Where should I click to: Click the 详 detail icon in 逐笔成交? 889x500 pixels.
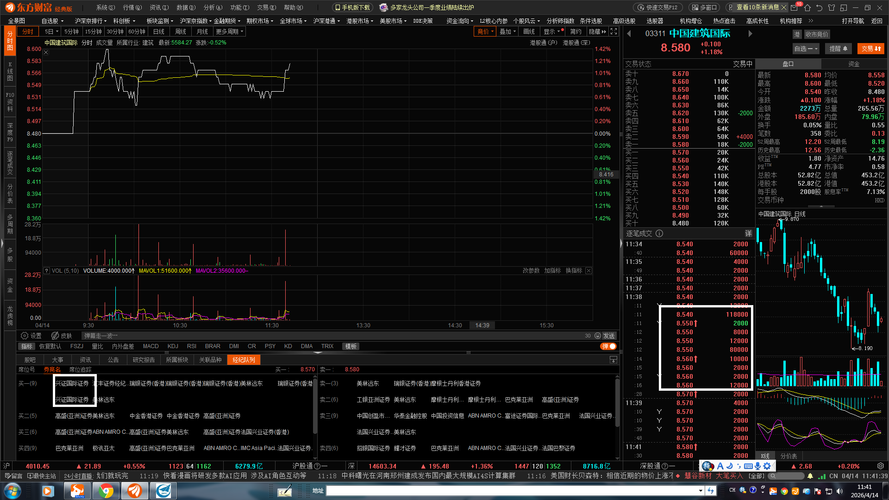748,234
